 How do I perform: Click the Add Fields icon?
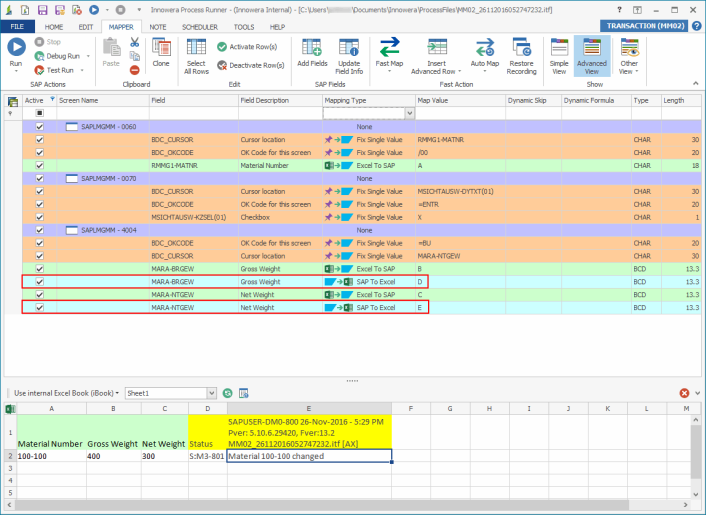coord(311,51)
